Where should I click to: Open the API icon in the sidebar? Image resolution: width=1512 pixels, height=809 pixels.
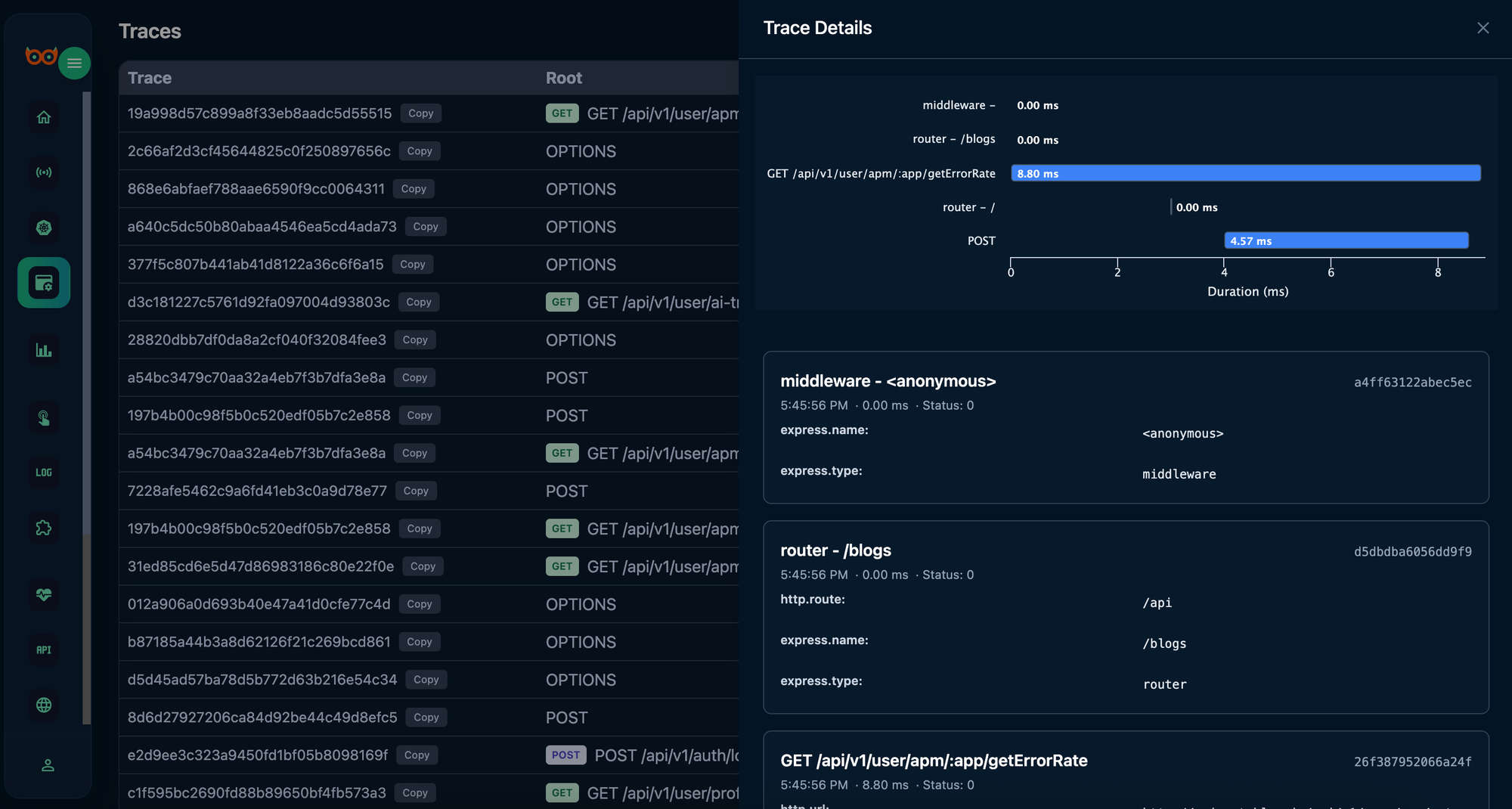pos(44,649)
